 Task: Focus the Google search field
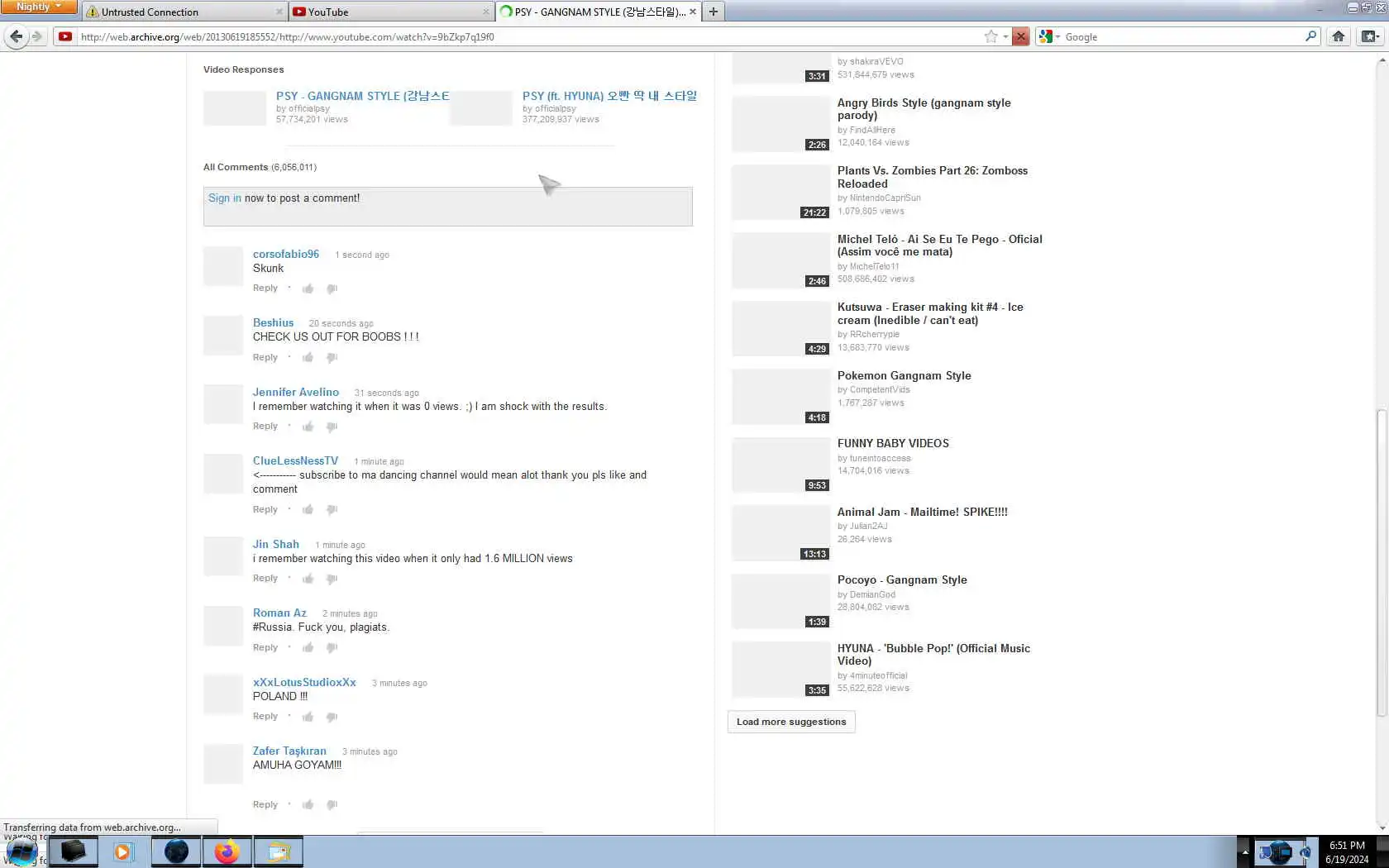pos(1182,36)
